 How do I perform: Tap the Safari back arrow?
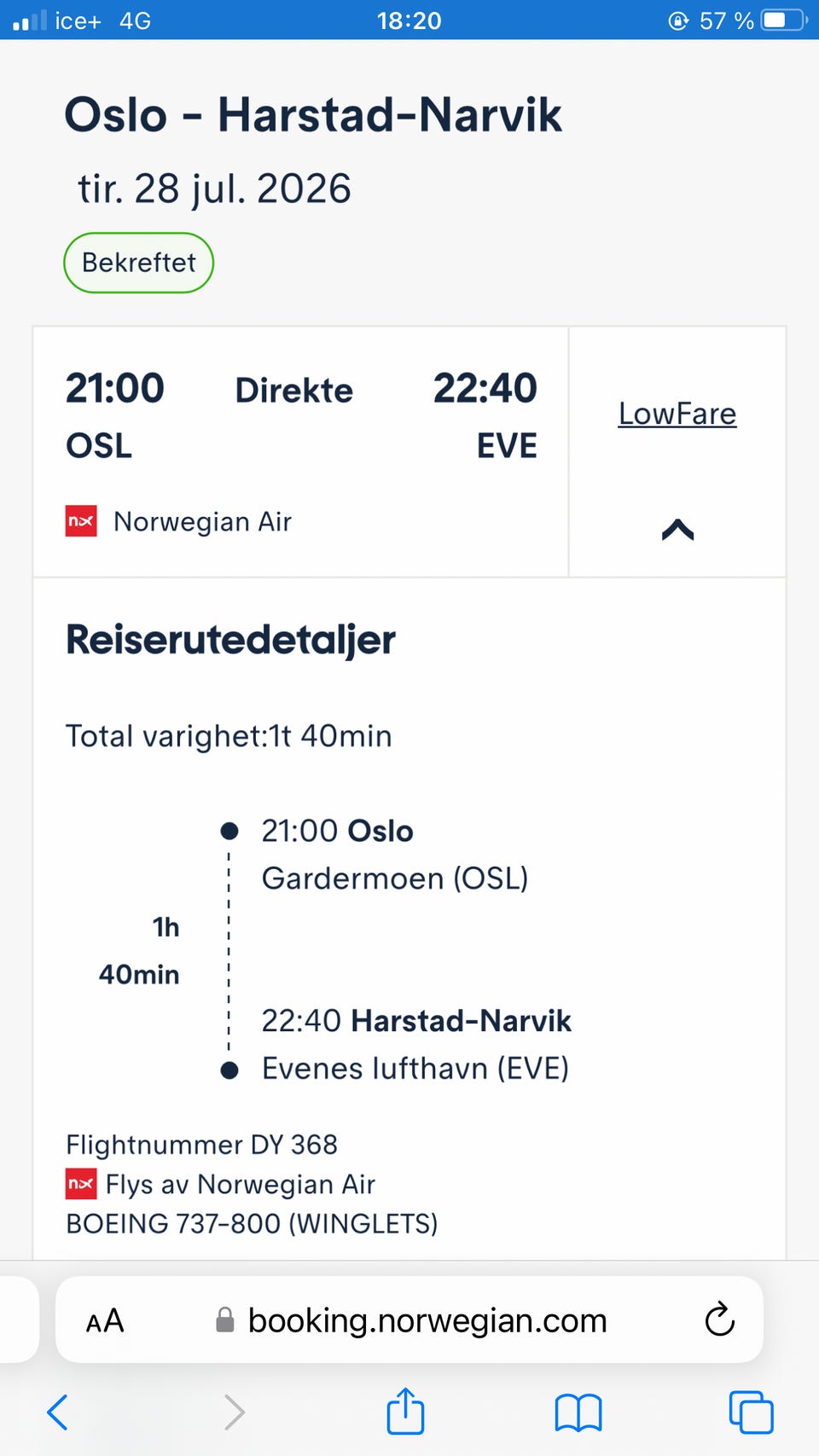(x=57, y=1412)
